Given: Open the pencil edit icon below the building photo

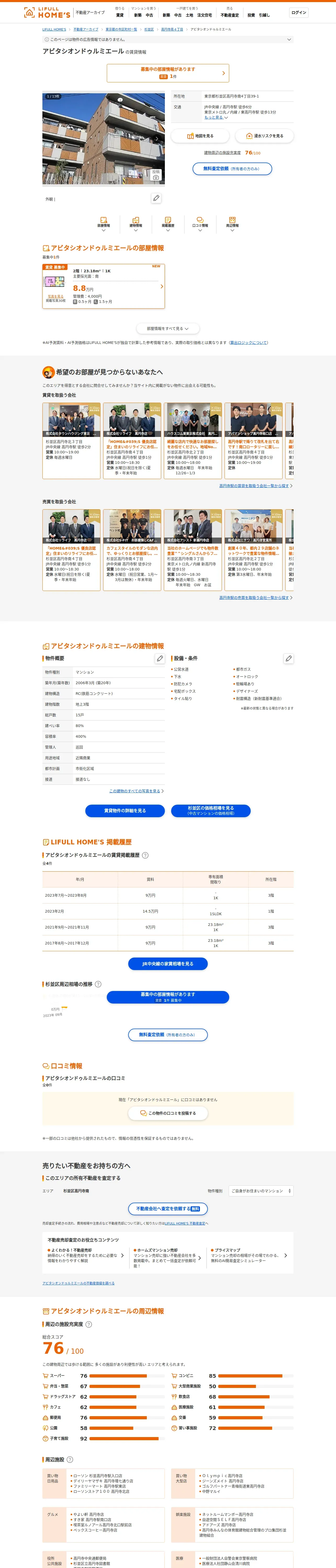Looking at the screenshot, I should pos(156,198).
